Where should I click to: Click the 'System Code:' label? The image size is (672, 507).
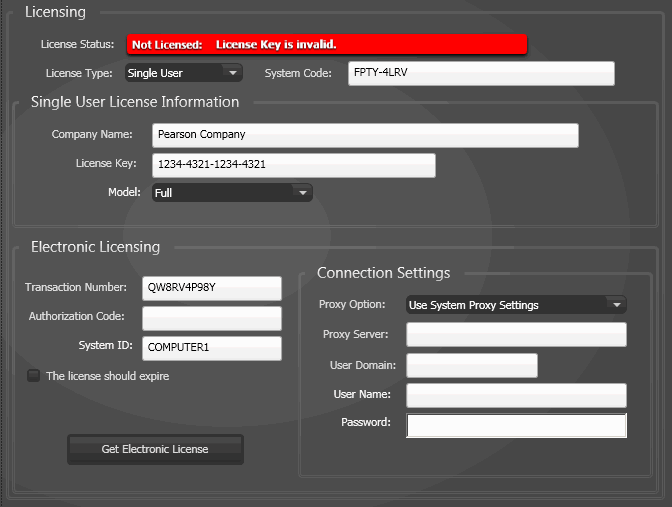click(x=298, y=73)
